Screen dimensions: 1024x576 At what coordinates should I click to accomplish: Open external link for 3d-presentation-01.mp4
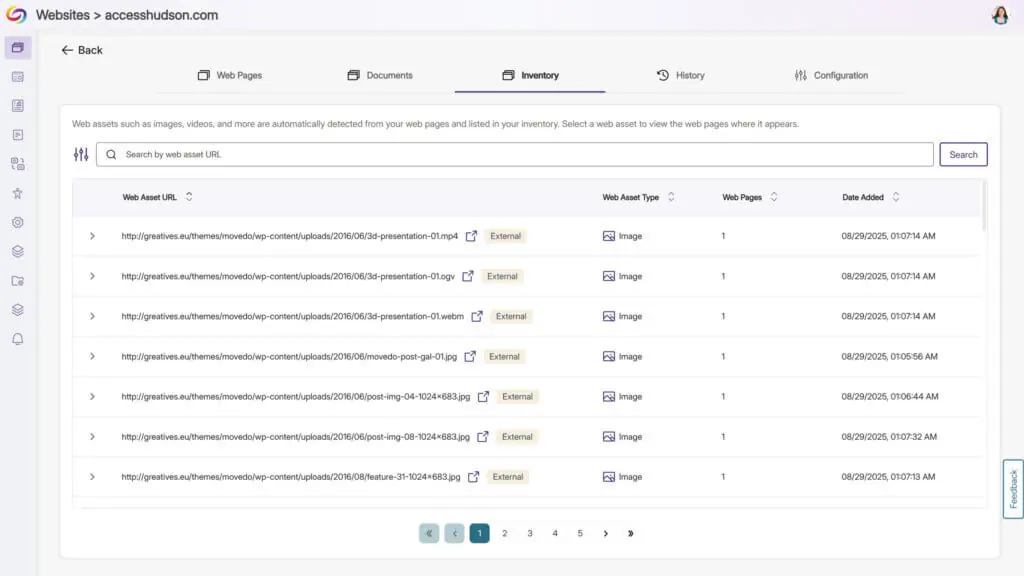click(470, 236)
